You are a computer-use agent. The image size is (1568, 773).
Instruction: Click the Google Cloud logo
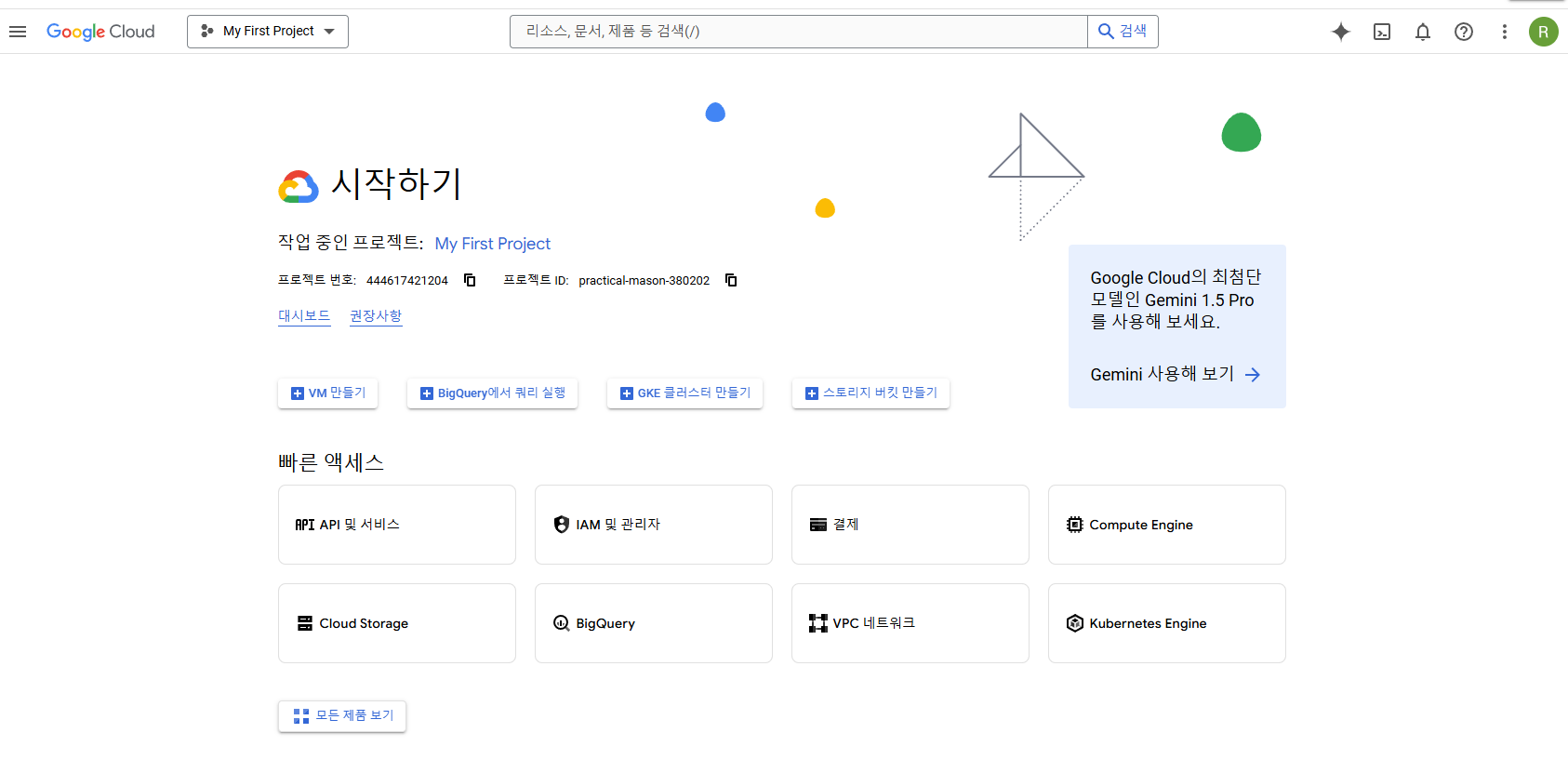pos(100,32)
